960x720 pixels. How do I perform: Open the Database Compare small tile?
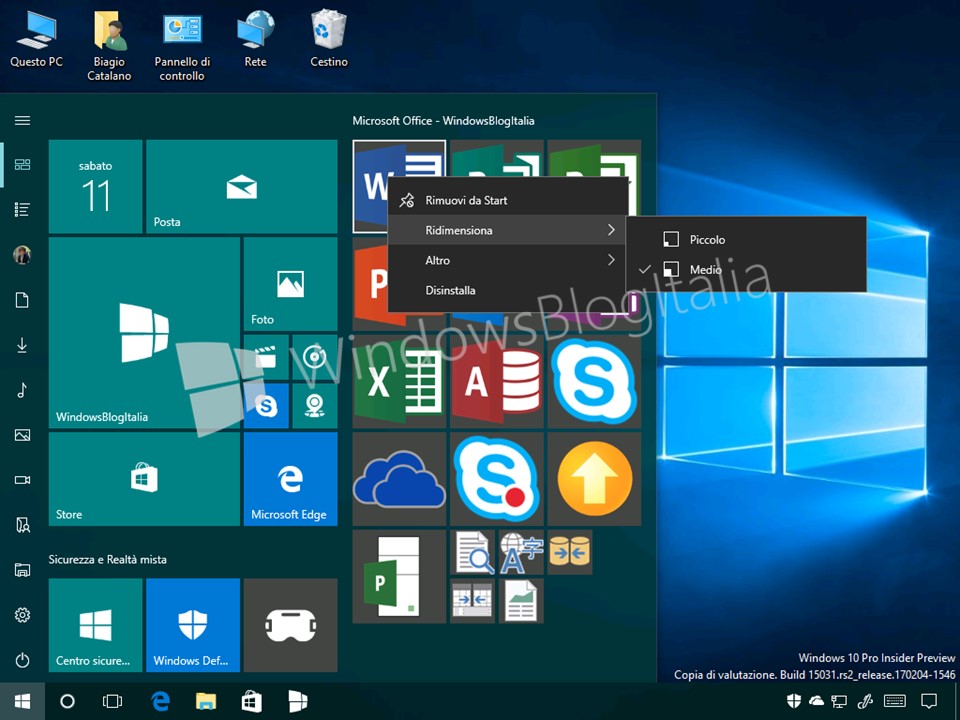click(570, 552)
